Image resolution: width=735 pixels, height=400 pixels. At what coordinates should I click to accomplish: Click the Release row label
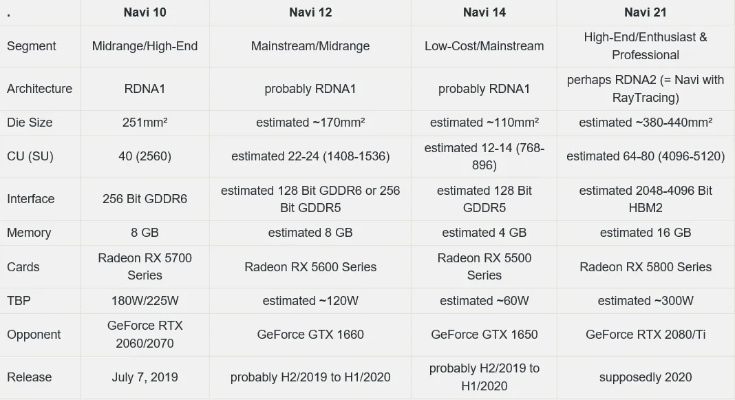click(x=31, y=377)
